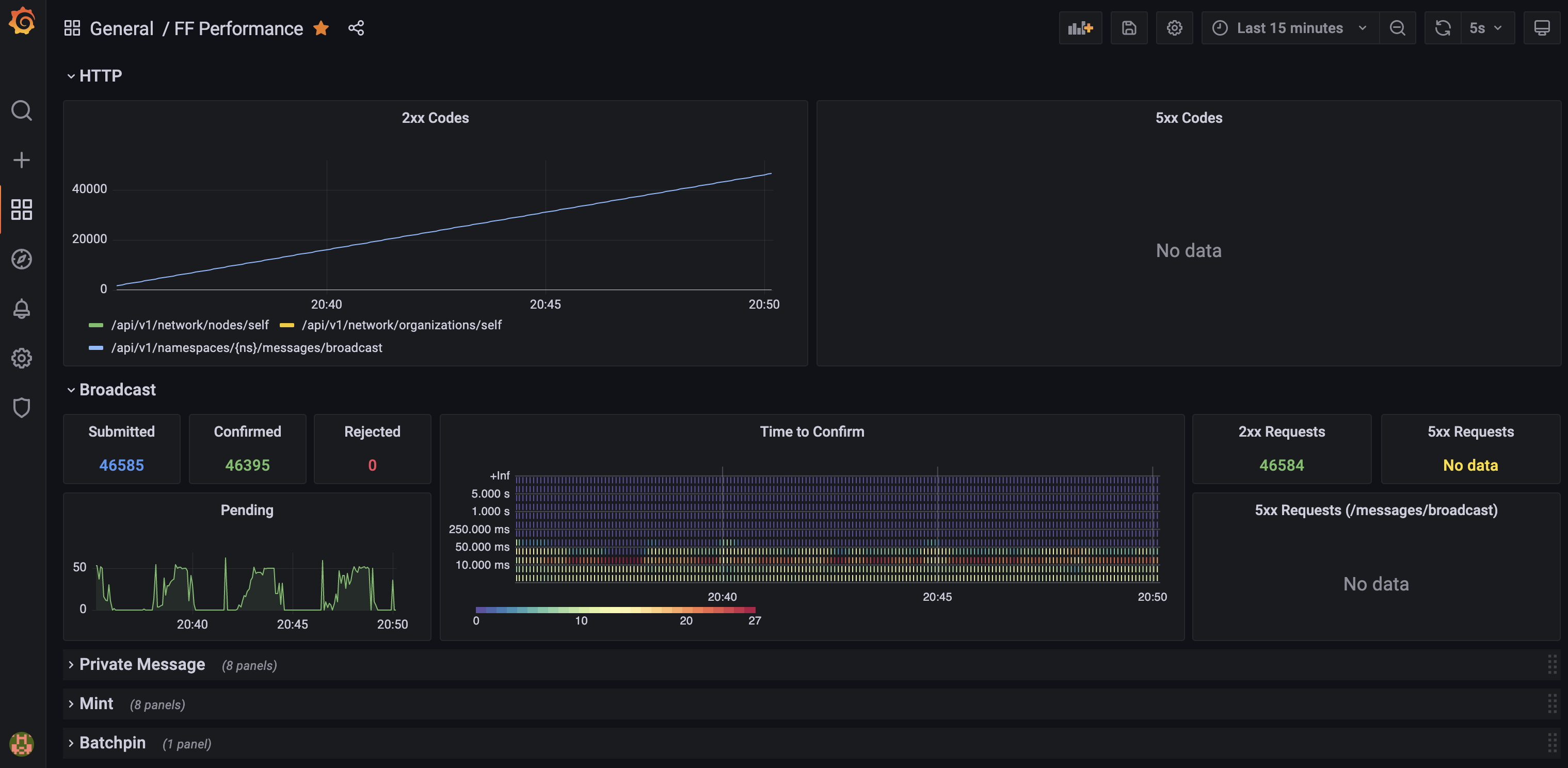Open the Server Admin shield icon
Viewport: 1568px width, 768px height.
tap(22, 408)
